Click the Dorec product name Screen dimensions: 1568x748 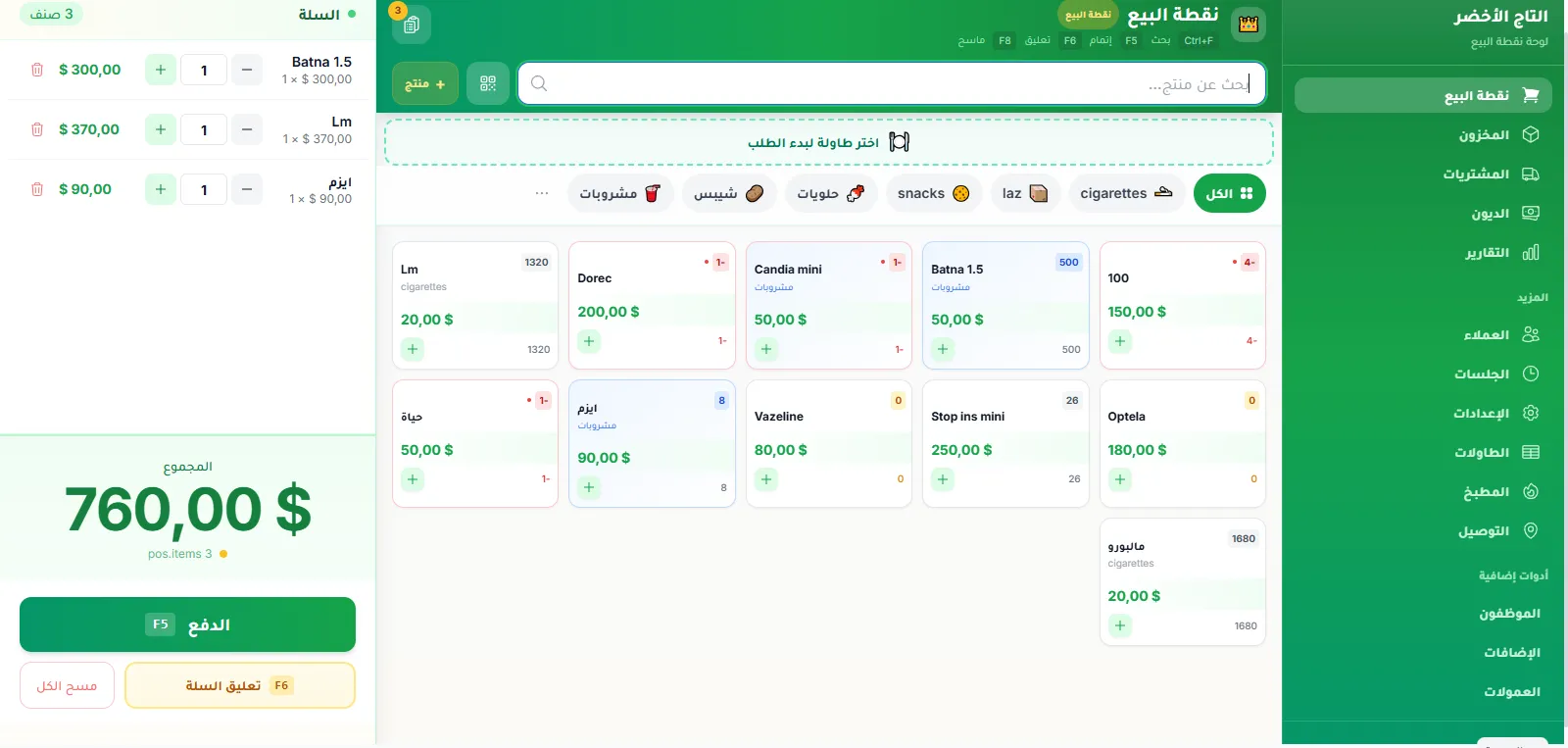coord(595,278)
